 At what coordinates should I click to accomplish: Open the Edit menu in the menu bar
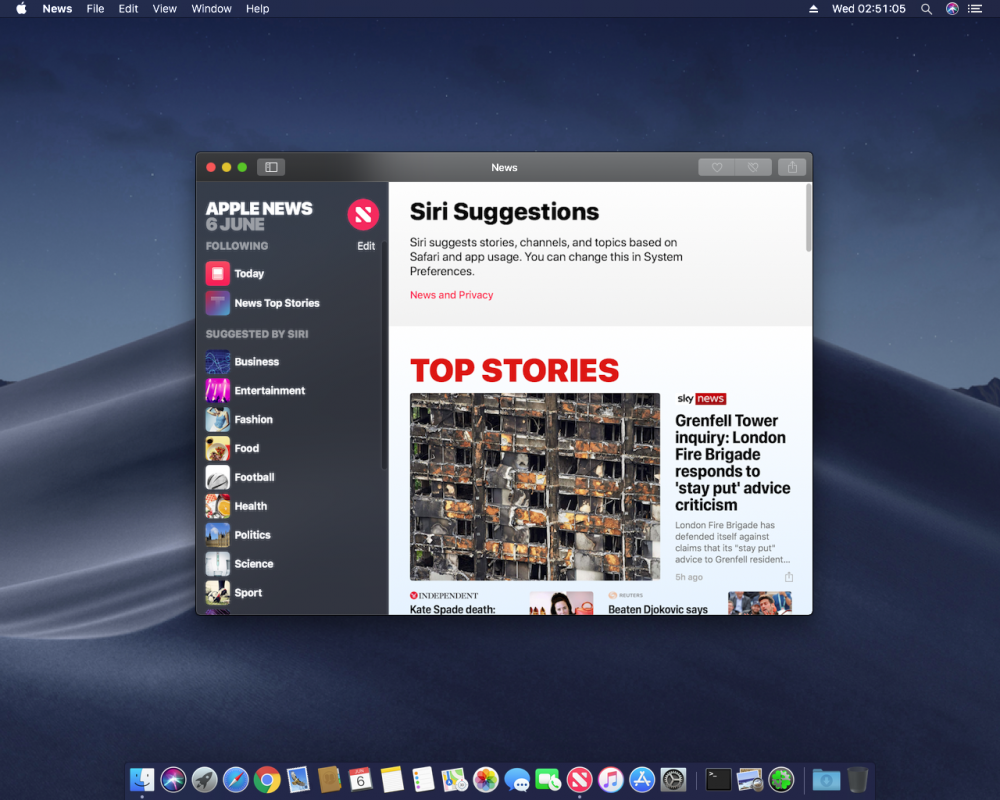click(128, 9)
